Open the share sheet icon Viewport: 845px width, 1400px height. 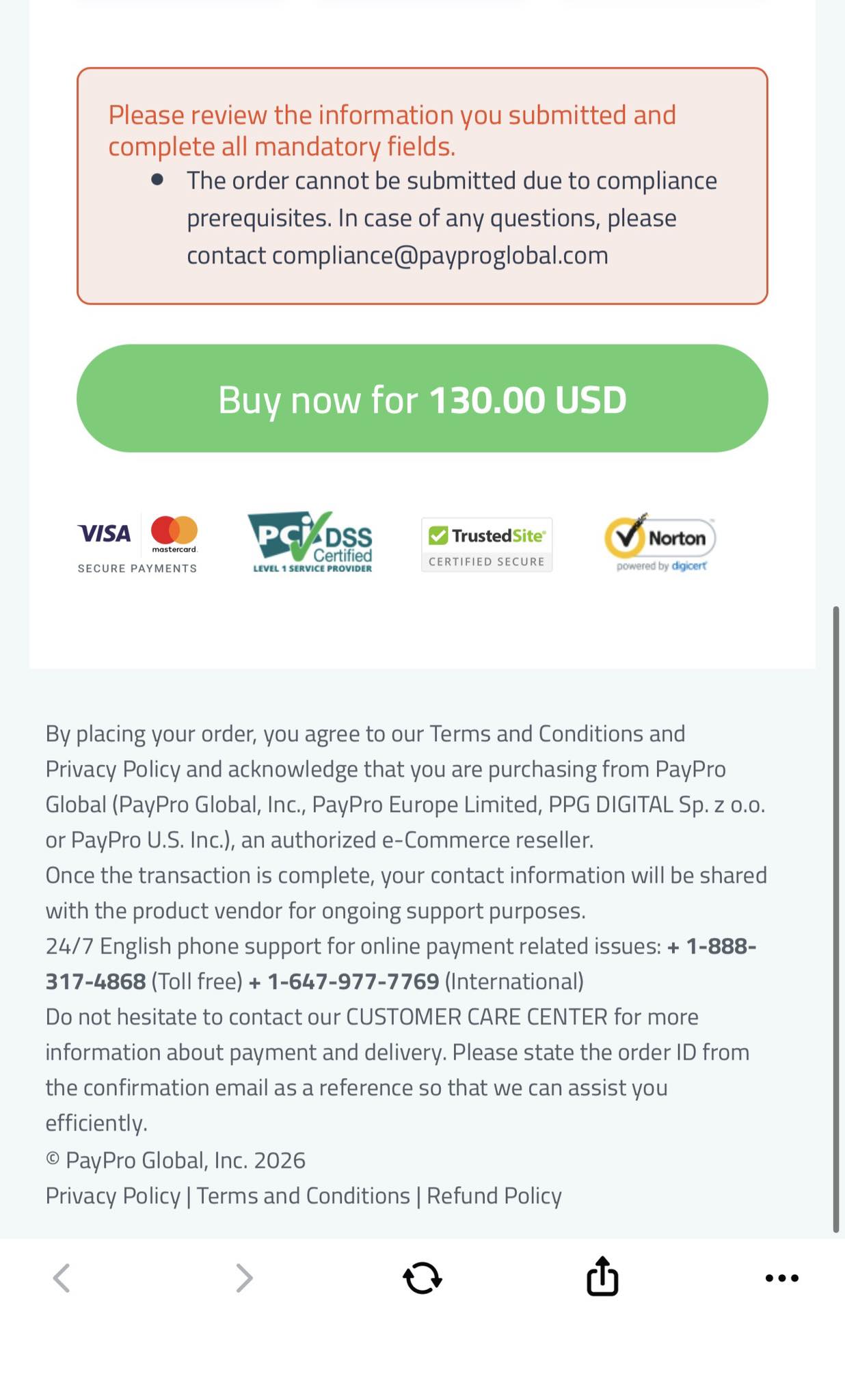(x=602, y=1276)
